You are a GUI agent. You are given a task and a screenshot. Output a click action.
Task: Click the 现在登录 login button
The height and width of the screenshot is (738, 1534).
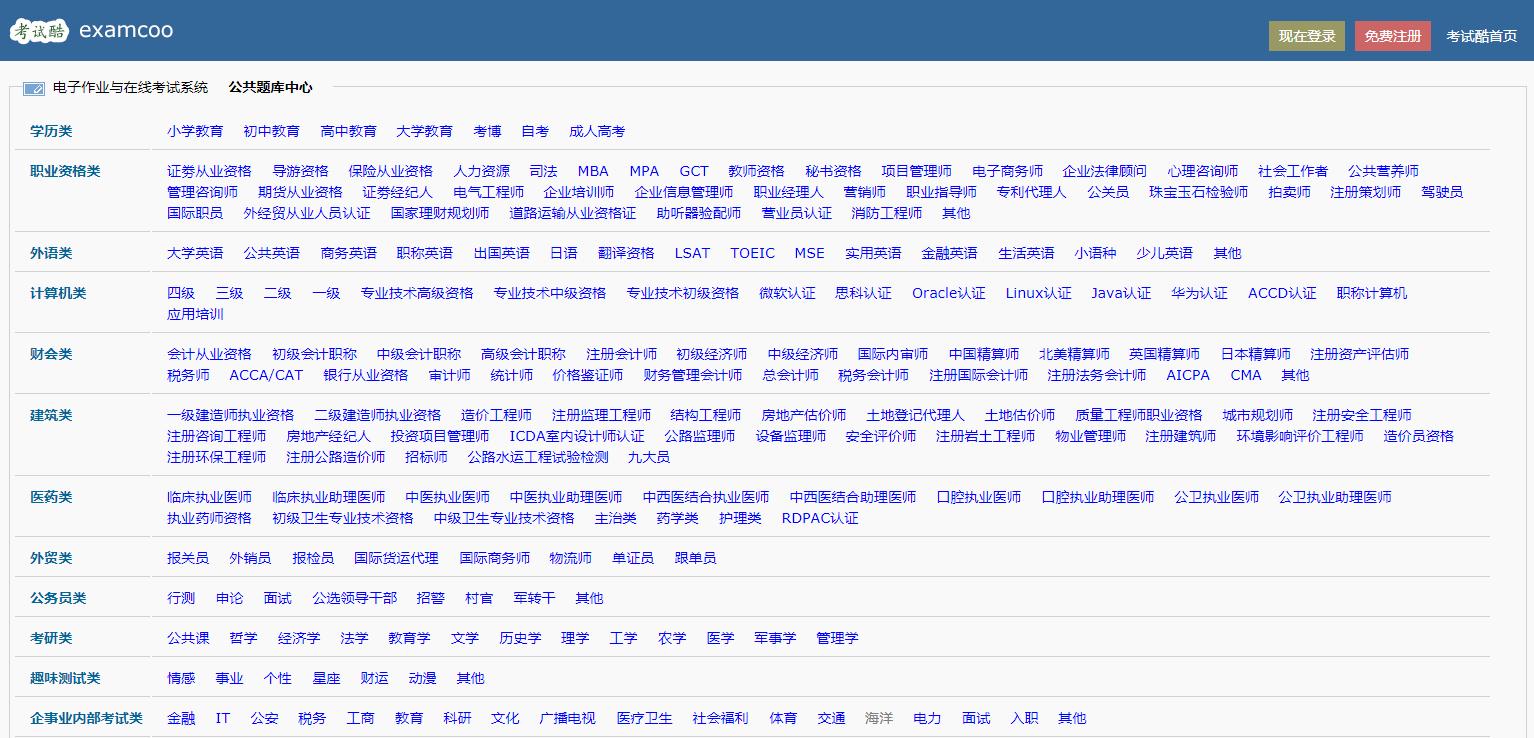click(x=1306, y=33)
